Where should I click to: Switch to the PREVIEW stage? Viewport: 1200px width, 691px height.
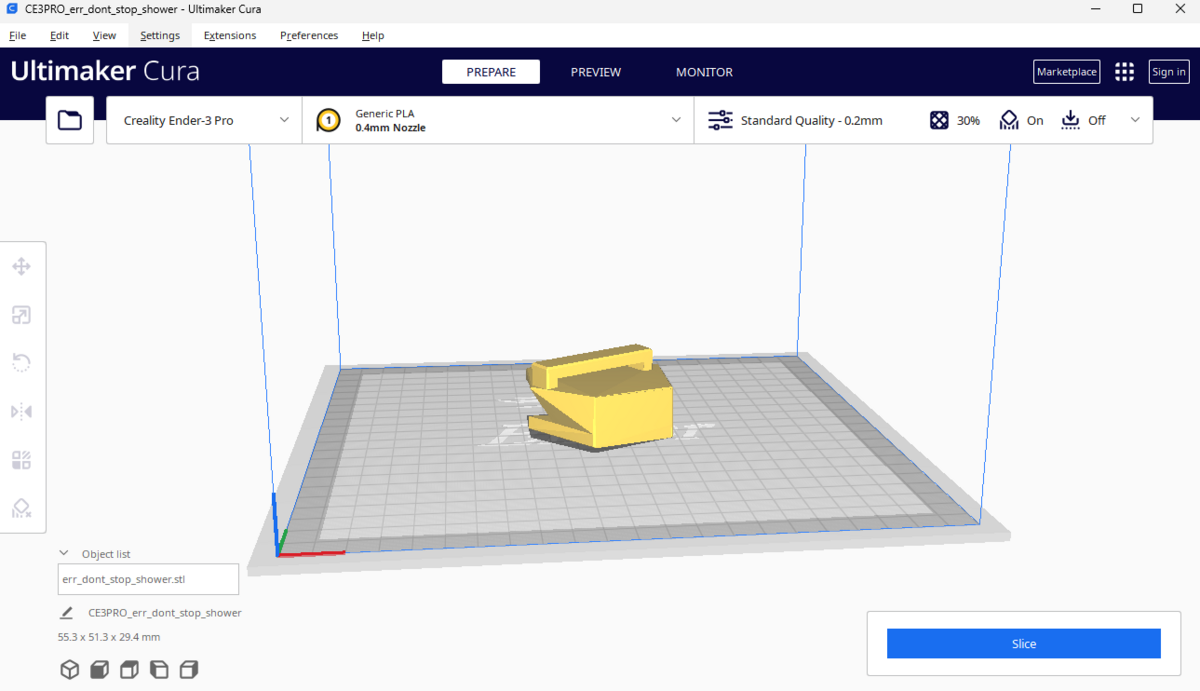pyautogui.click(x=596, y=72)
